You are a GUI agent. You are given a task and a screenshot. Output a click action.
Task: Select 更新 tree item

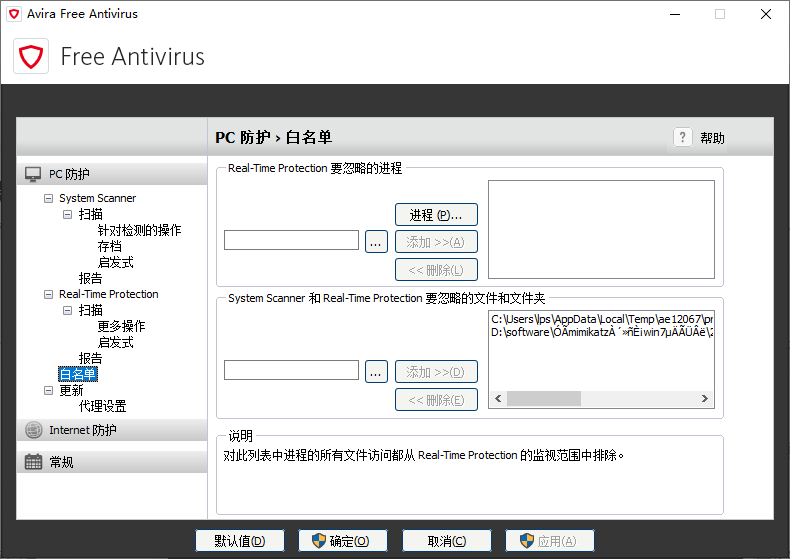[x=71, y=390]
